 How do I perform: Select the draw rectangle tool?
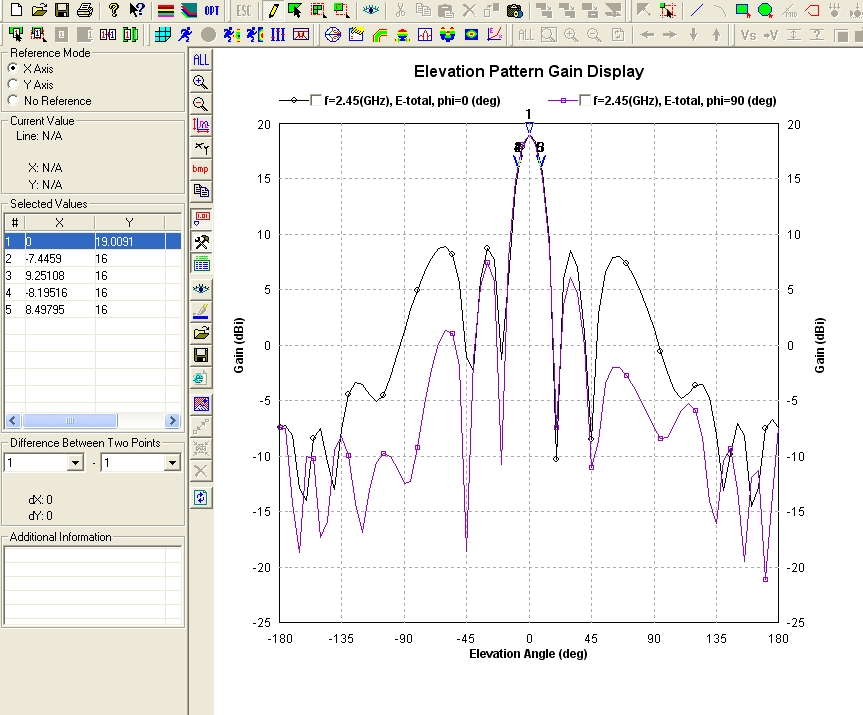pos(742,11)
